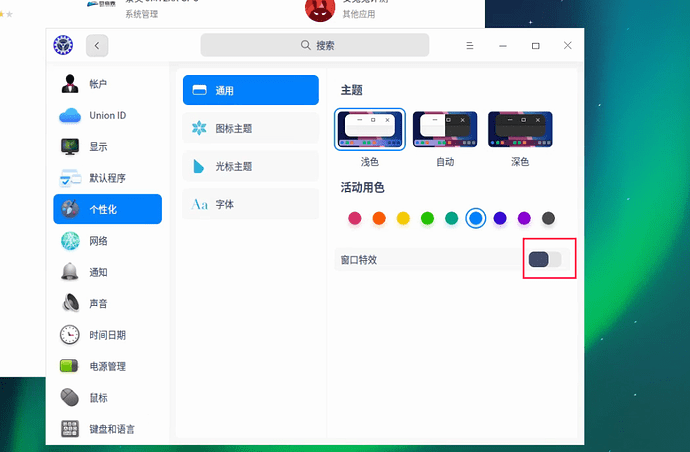The height and width of the screenshot is (452, 690).
Task: Choose the 深色 dark theme thumbnail
Action: (x=520, y=129)
